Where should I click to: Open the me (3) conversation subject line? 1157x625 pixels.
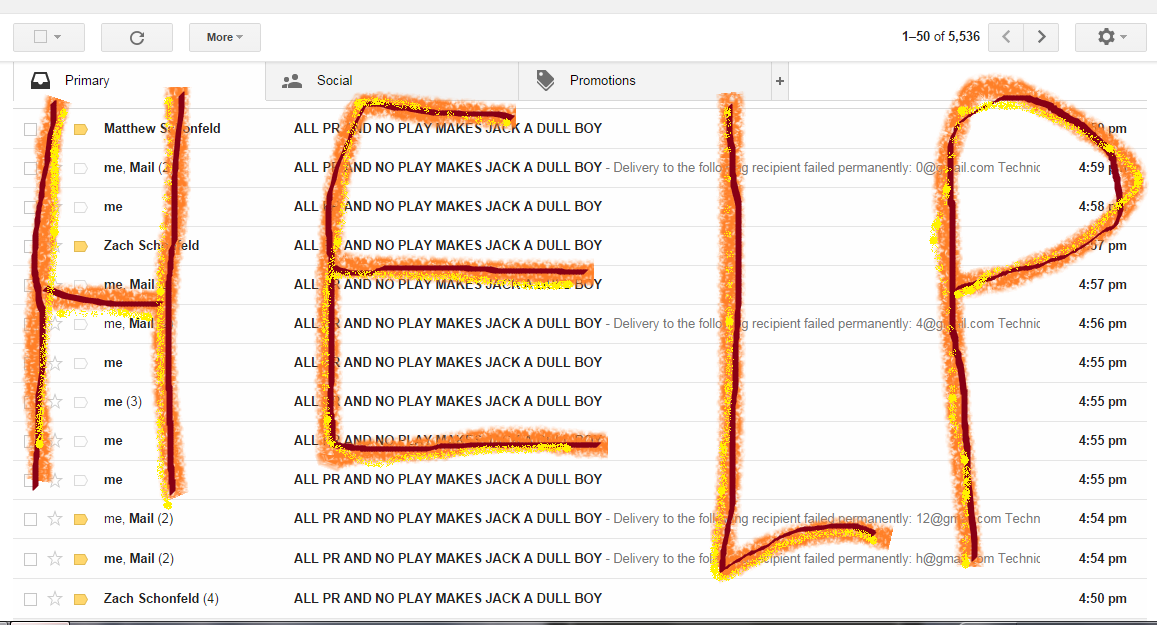pos(448,402)
